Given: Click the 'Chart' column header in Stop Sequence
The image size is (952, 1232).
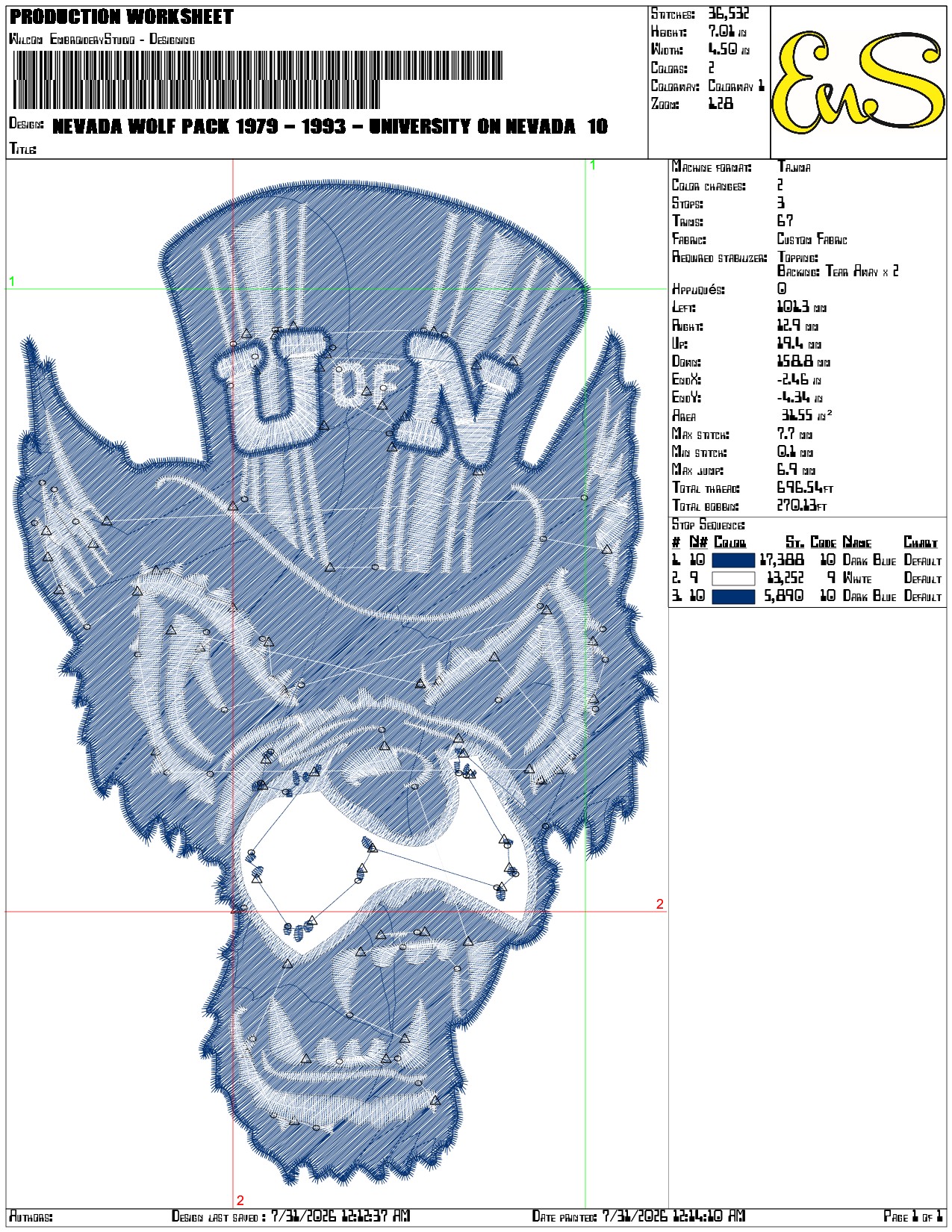Looking at the screenshot, I should pos(921,542).
